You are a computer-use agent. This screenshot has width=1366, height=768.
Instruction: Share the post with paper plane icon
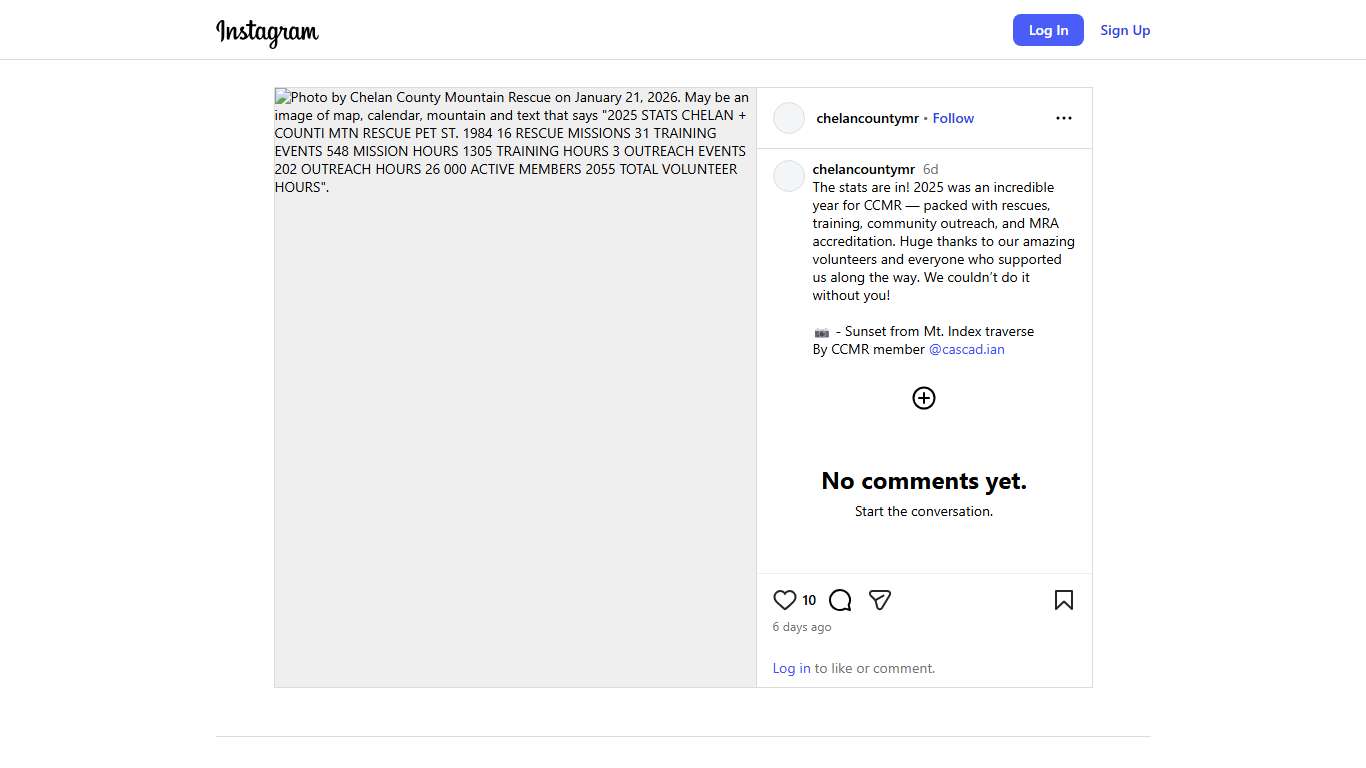879,600
